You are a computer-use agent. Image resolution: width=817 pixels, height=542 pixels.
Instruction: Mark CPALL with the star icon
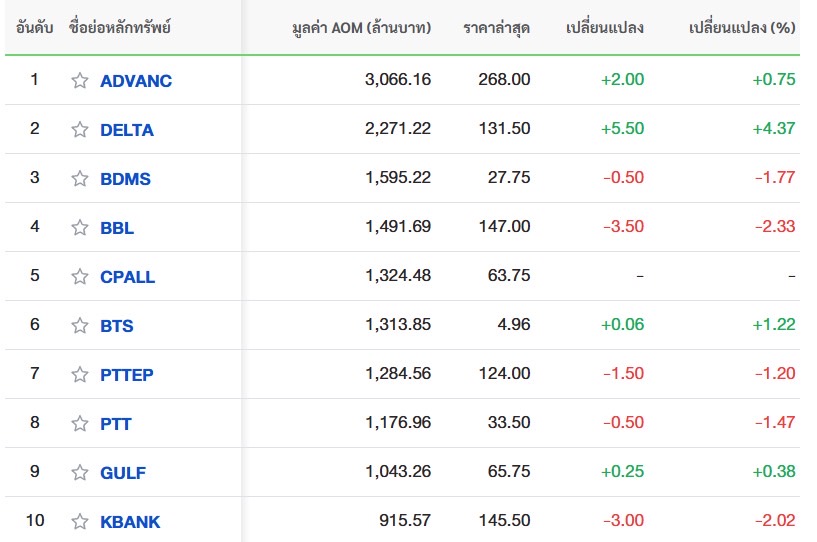click(x=80, y=277)
